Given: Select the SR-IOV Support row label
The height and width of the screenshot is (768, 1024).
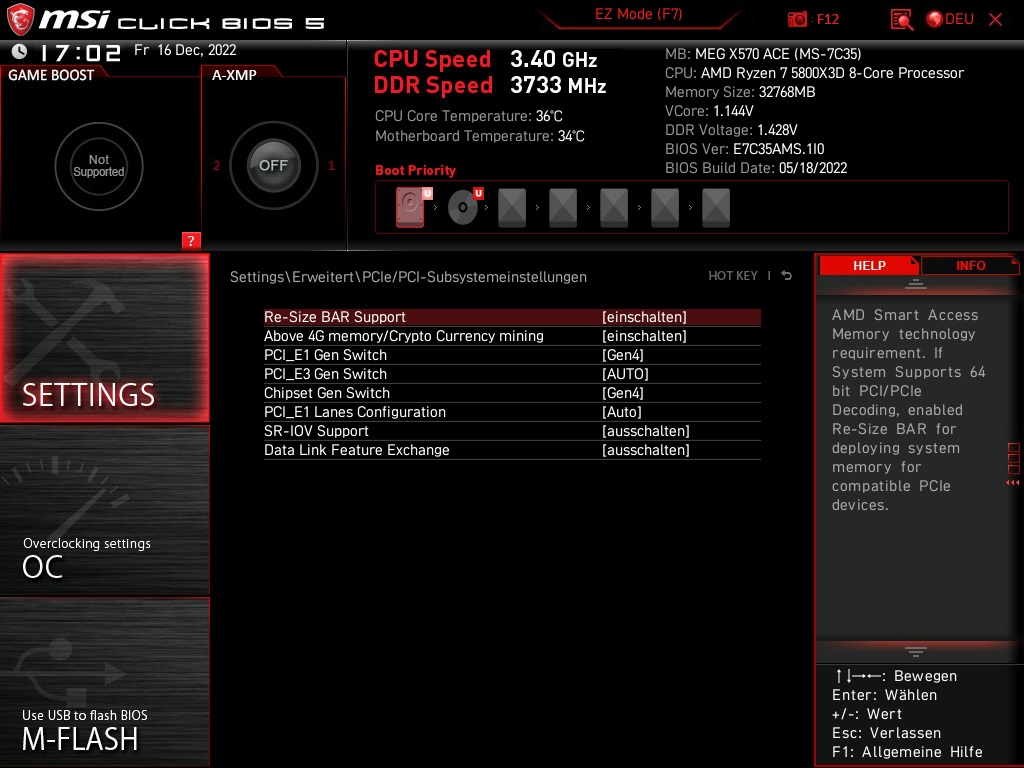Looking at the screenshot, I should coord(316,431).
